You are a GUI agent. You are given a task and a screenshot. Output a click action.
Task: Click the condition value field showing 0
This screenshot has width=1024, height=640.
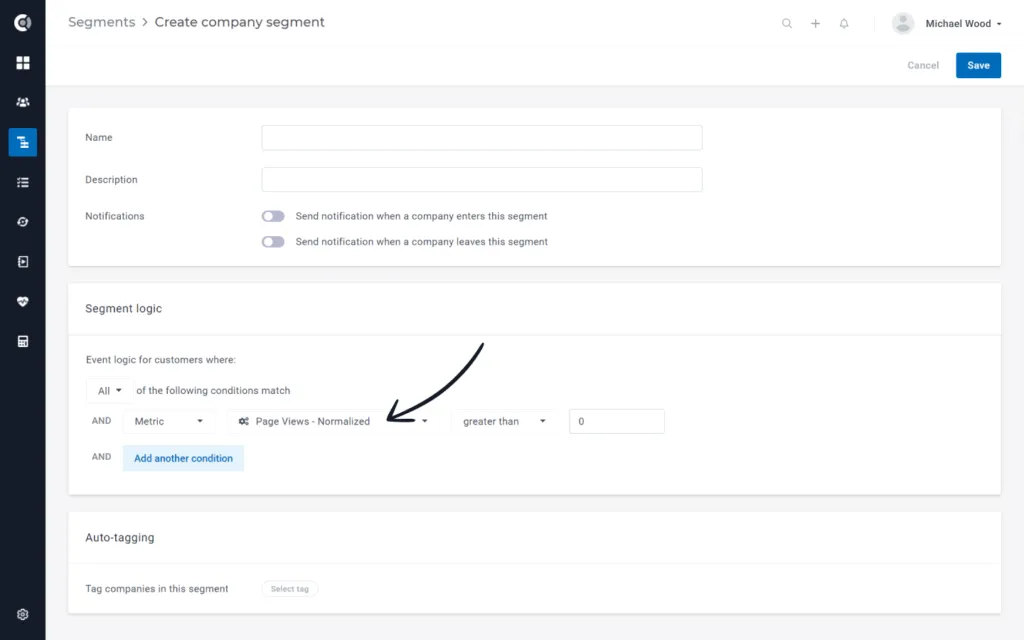pyautogui.click(x=616, y=421)
